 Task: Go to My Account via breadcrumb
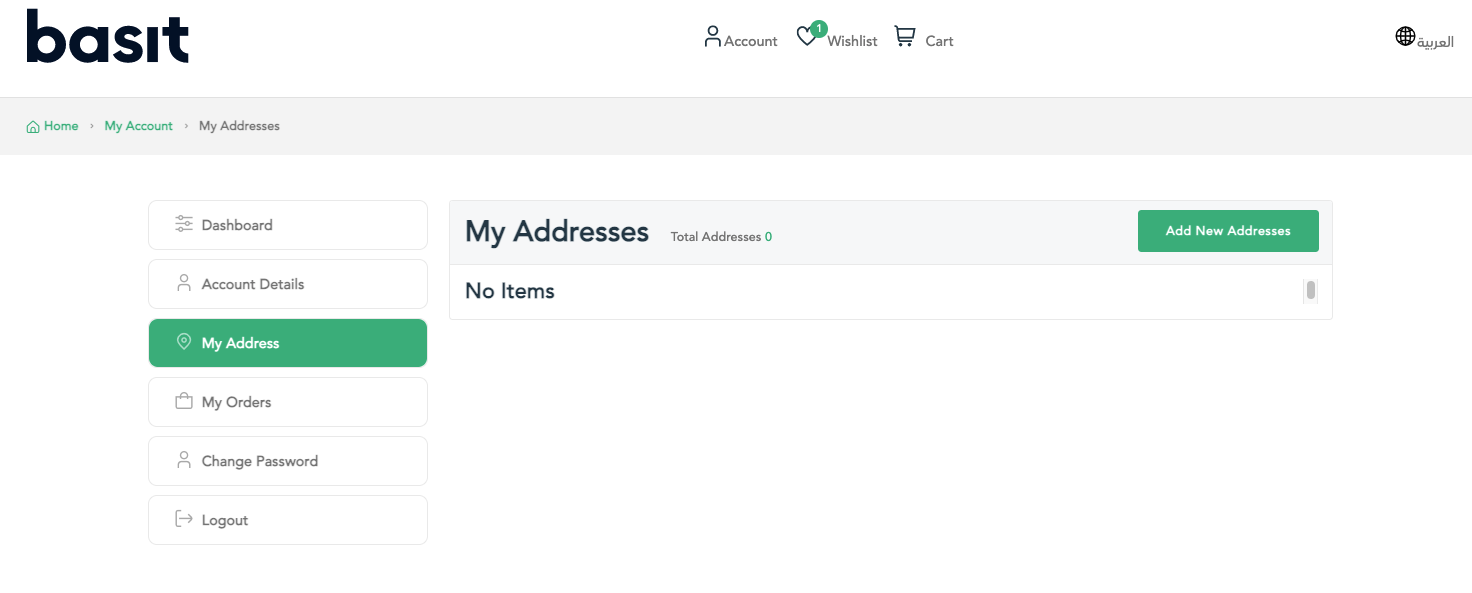tap(138, 126)
